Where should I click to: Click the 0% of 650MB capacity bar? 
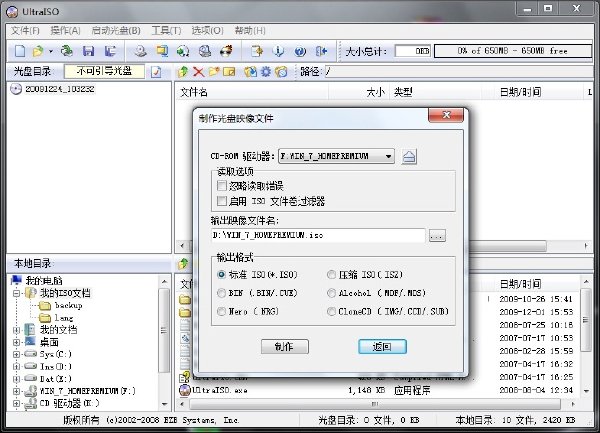click(x=513, y=51)
